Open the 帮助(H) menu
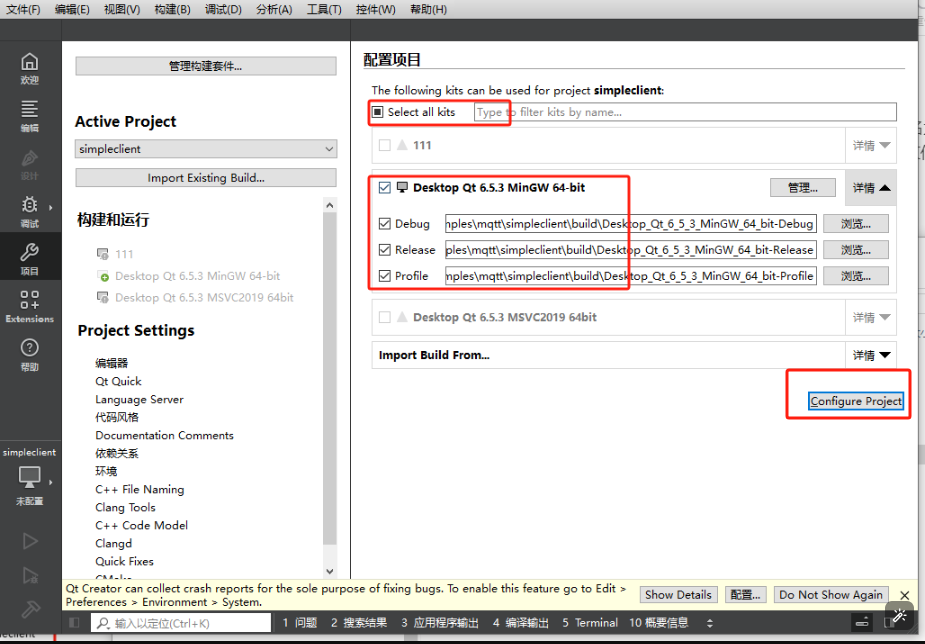The image size is (925, 644). tap(428, 9)
